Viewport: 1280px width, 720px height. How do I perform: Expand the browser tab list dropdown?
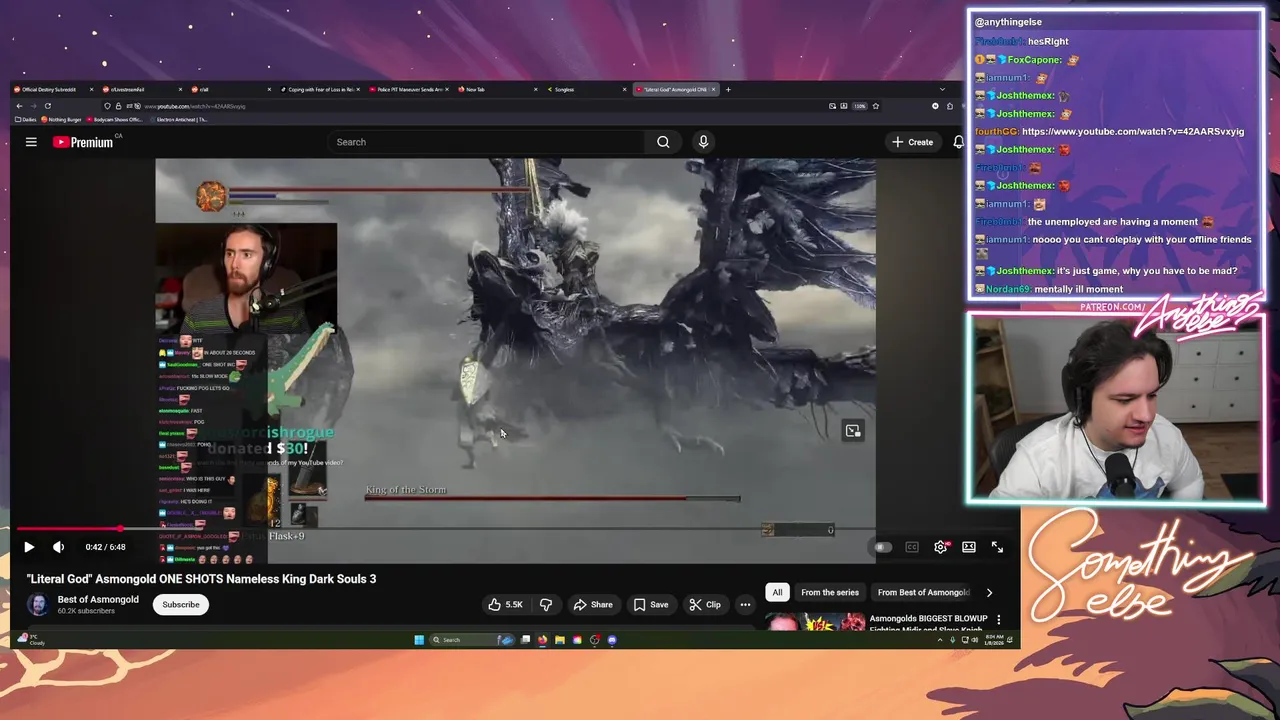[942, 89]
